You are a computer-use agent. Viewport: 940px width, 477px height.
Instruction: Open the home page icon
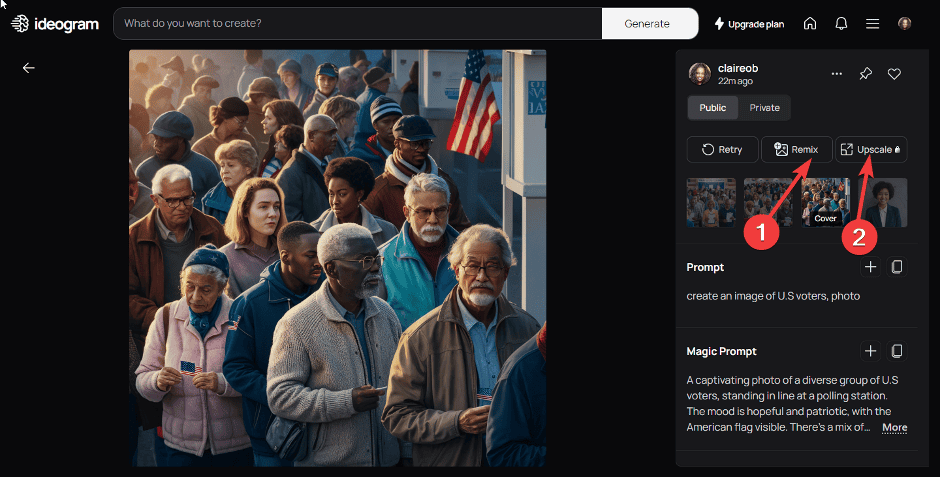point(810,23)
